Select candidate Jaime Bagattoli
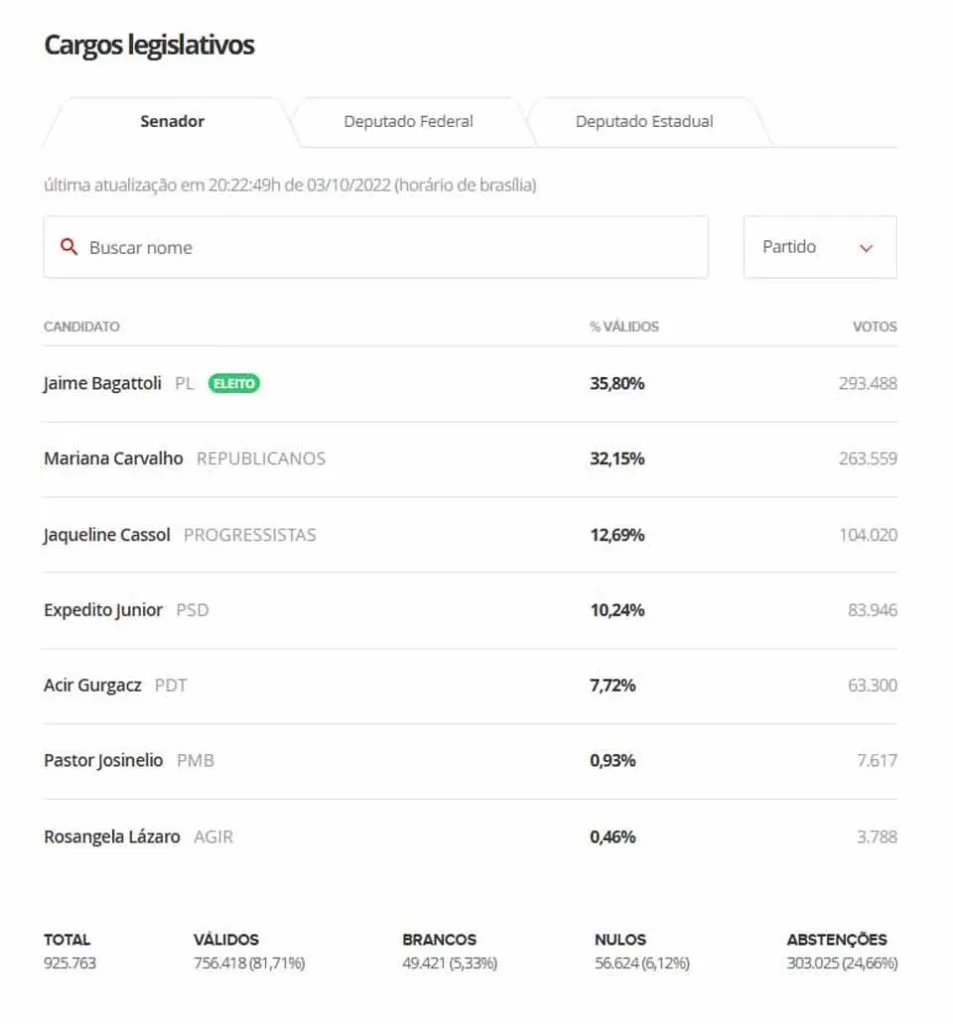This screenshot has width=953, height=1024. [102, 384]
